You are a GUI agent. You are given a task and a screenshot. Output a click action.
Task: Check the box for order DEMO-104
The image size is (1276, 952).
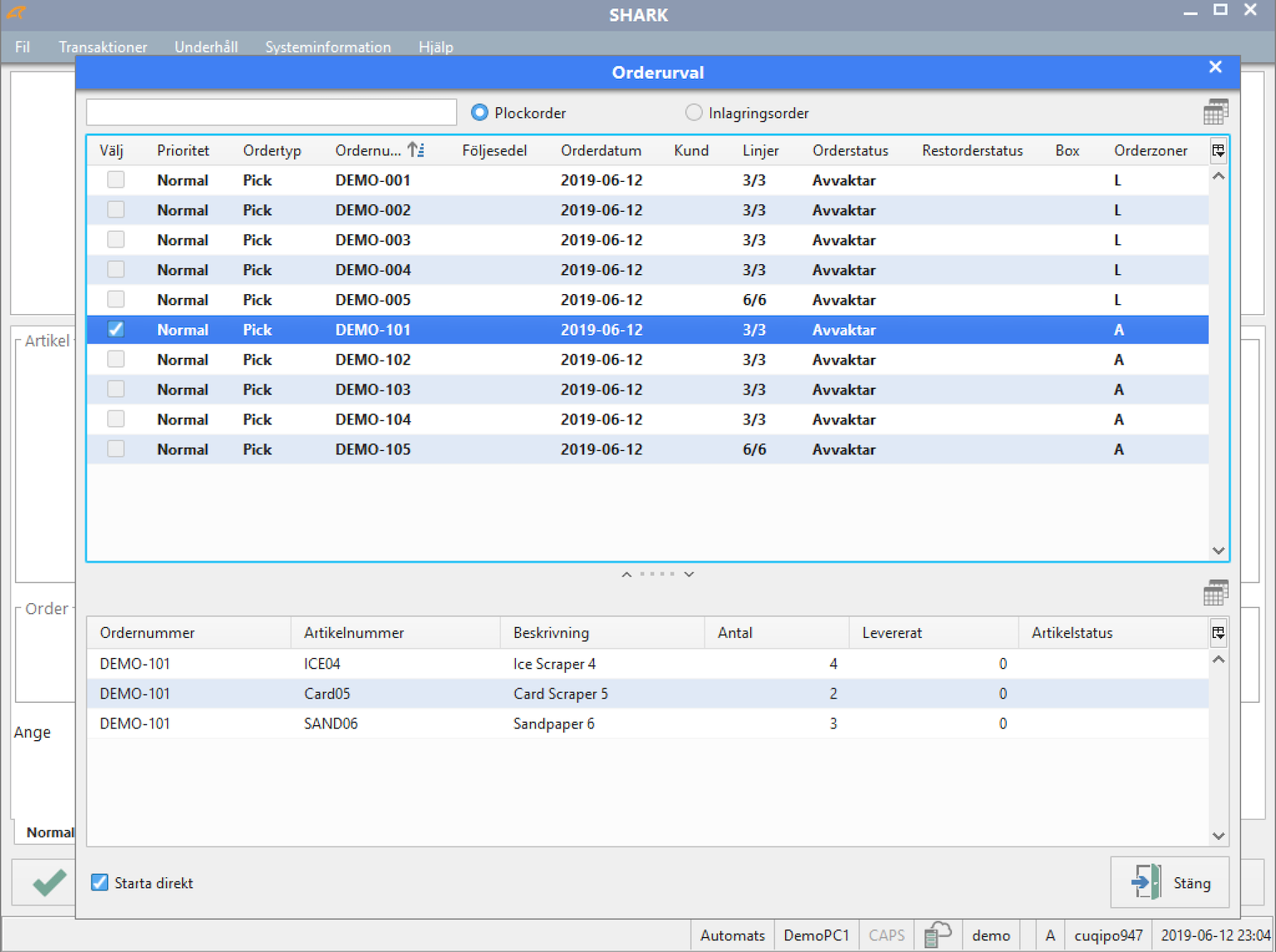[115, 419]
